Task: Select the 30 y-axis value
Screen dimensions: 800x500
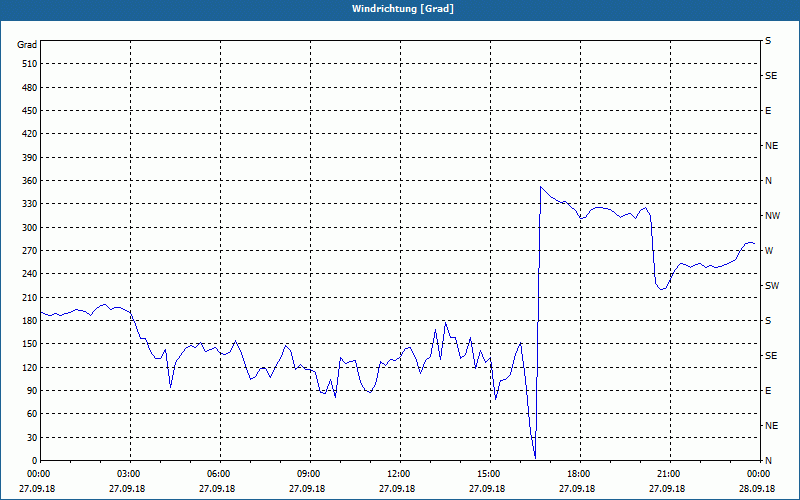Action: pyautogui.click(x=32, y=437)
